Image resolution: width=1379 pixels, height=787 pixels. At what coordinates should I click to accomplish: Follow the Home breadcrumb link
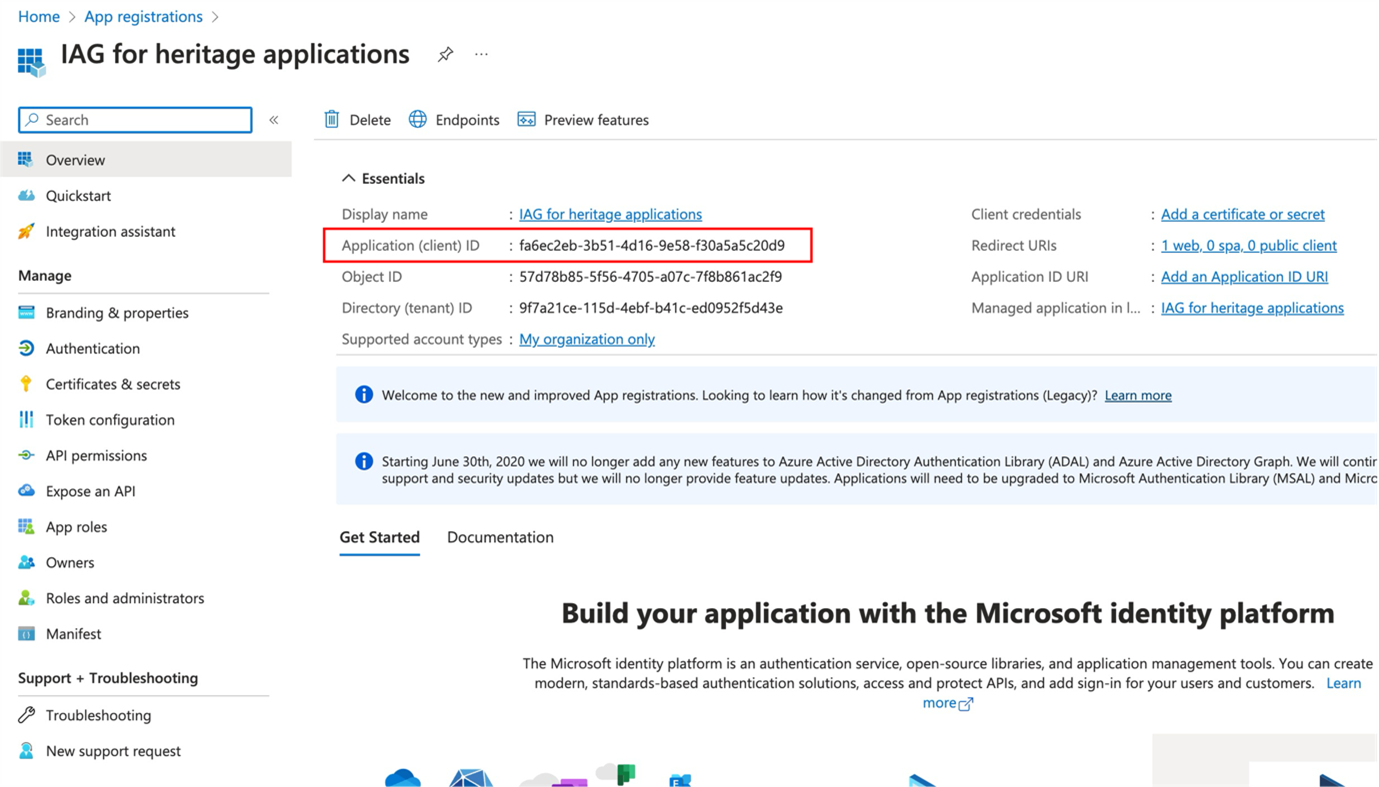tap(39, 16)
